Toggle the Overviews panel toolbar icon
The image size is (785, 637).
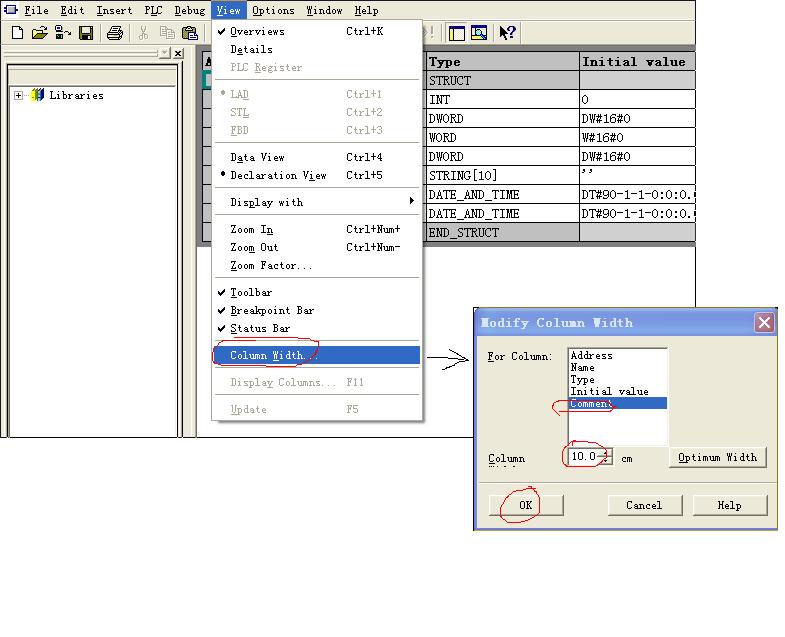coord(457,33)
